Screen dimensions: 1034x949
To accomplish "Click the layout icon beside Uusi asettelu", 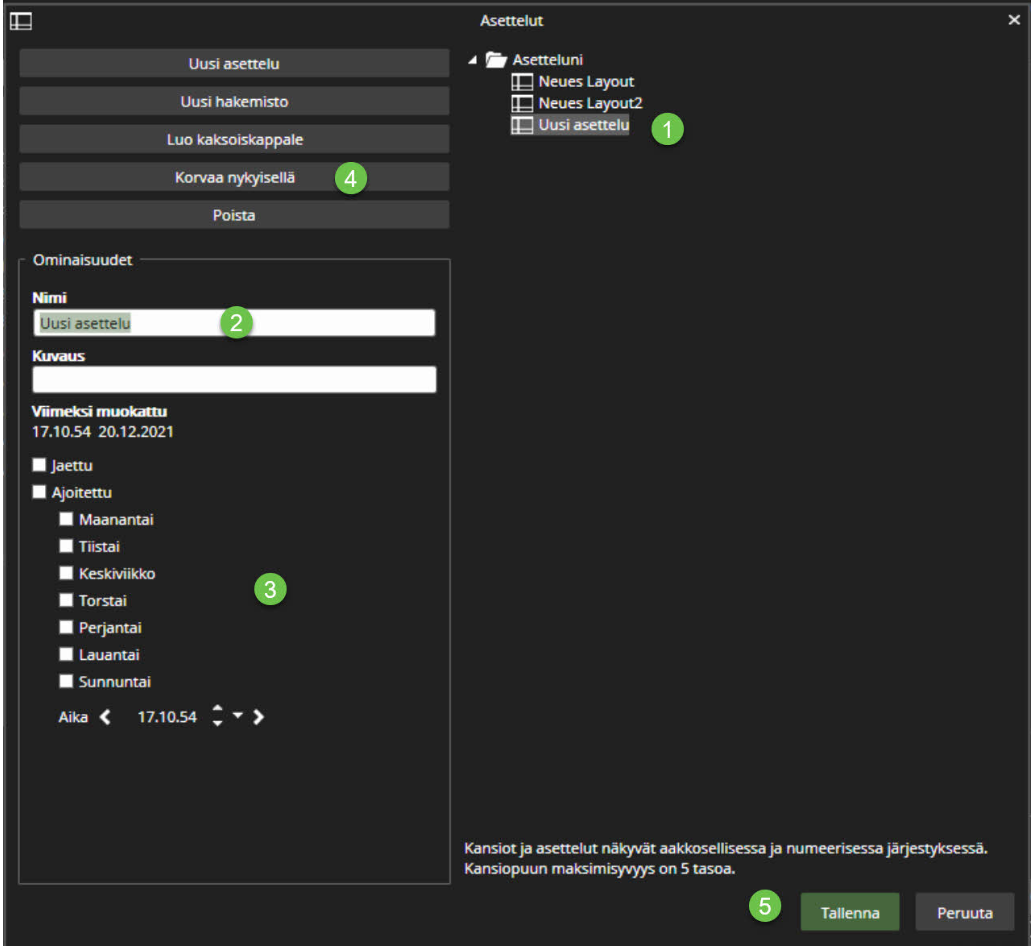I will (x=521, y=126).
